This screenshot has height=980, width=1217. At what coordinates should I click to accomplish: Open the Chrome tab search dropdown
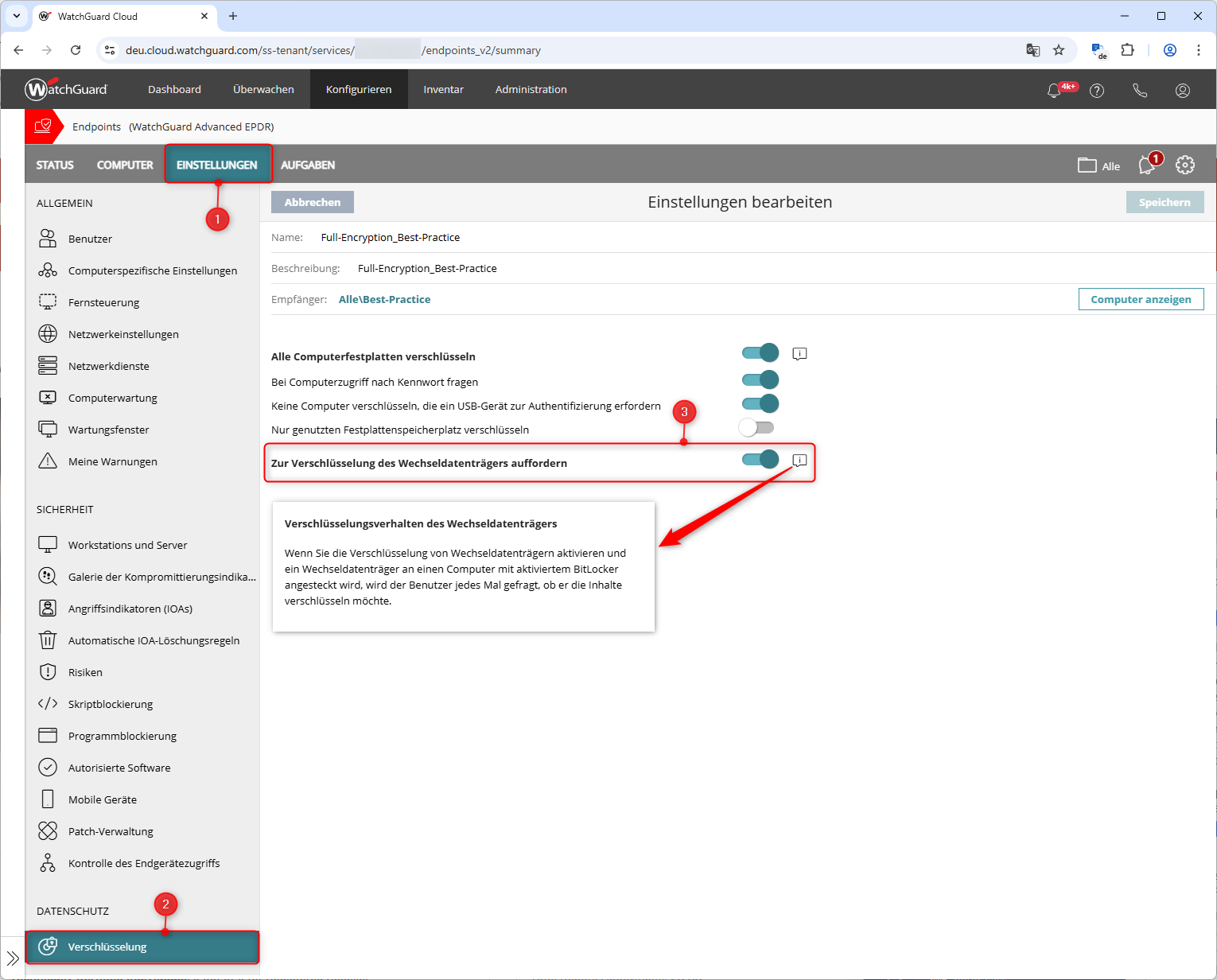(17, 16)
